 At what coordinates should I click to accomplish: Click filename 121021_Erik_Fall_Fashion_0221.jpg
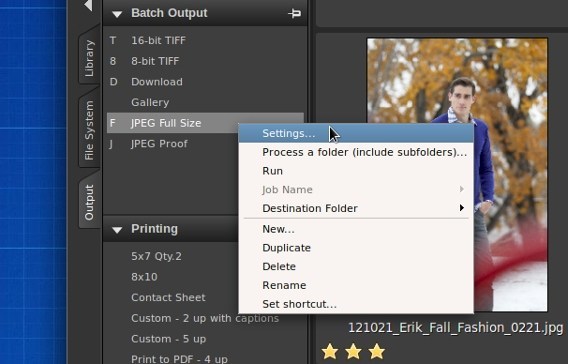click(x=456, y=327)
